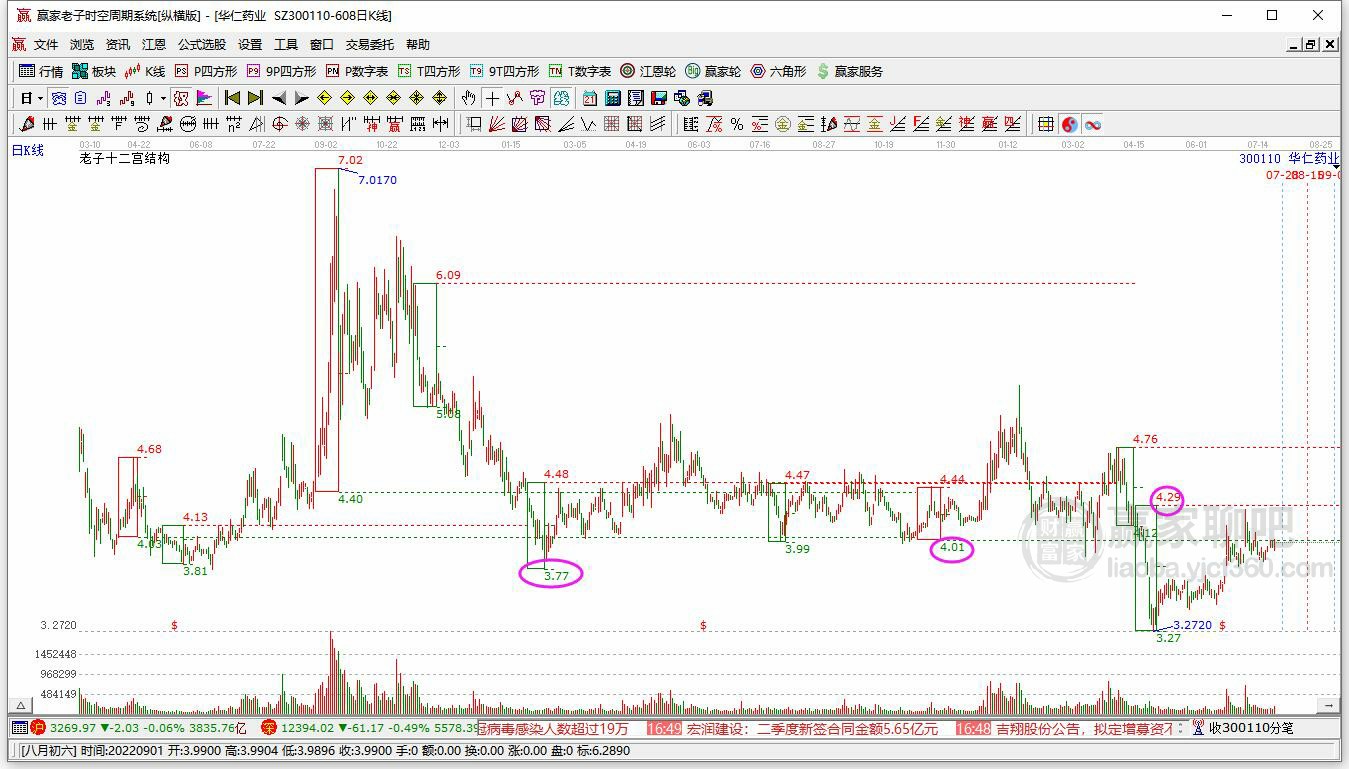
Task: Click the 3.2720 bottom price label
Action: (1192, 625)
